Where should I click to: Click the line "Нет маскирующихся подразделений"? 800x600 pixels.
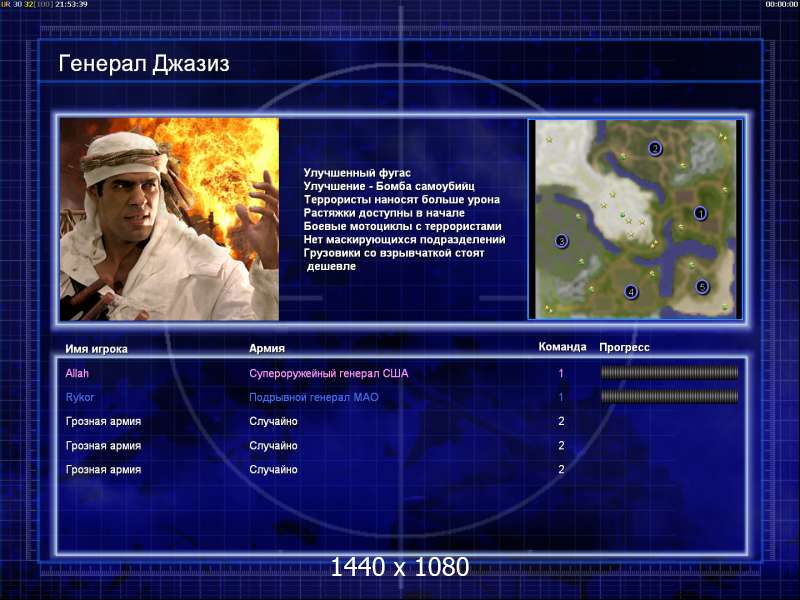tap(405, 239)
